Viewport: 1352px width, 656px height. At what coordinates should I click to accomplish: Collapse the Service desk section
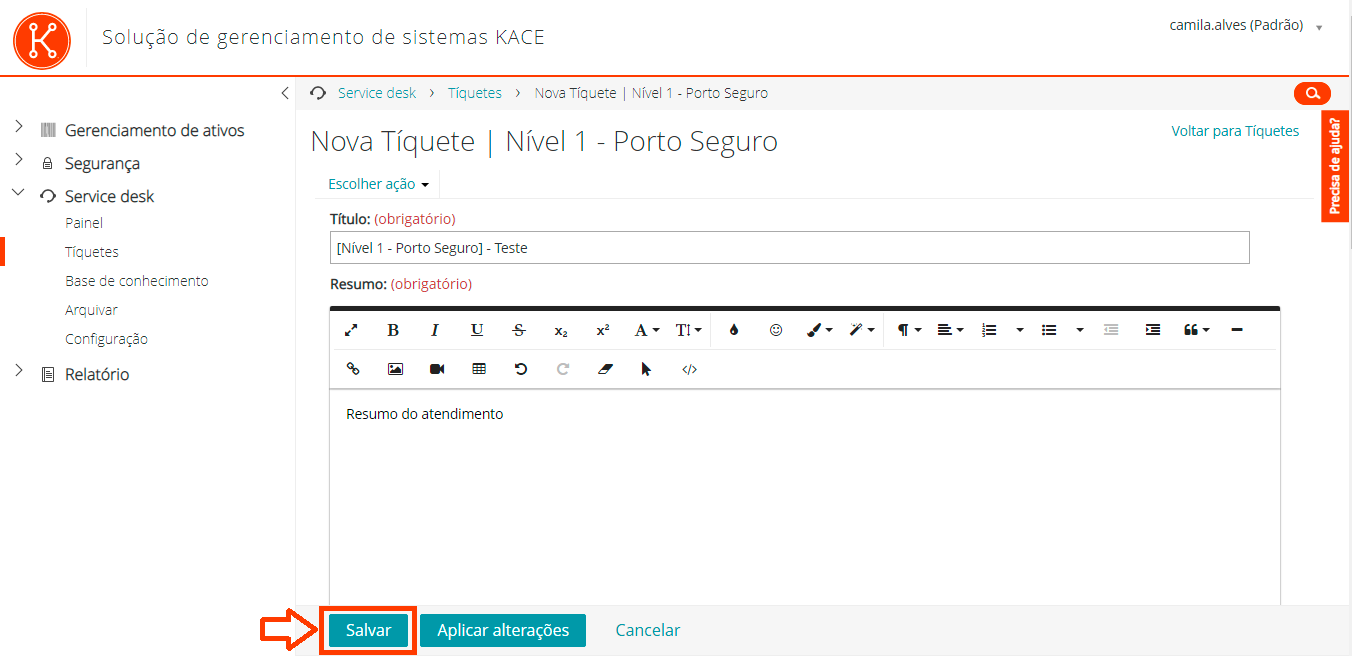point(18,193)
